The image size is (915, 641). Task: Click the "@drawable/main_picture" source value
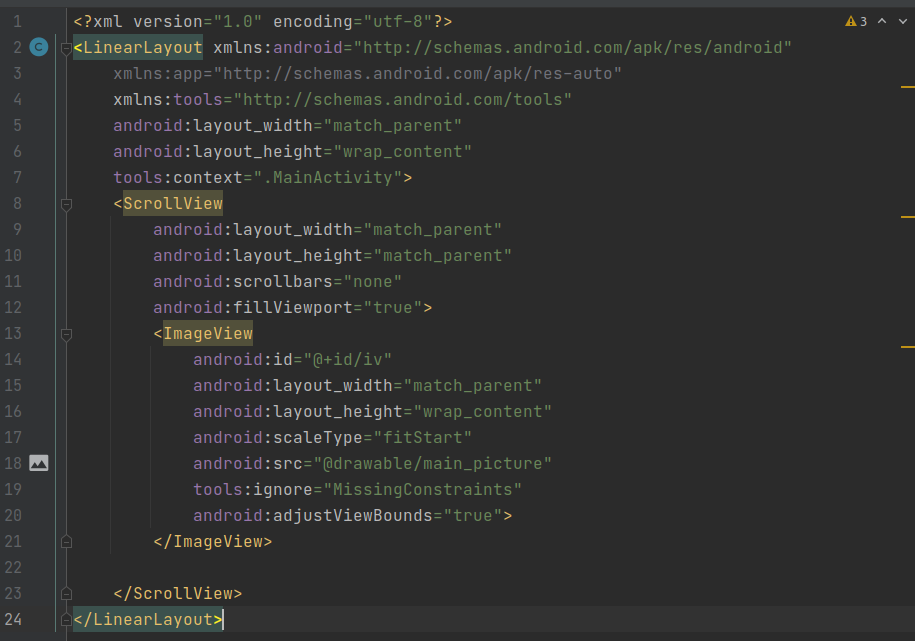[x=432, y=464]
